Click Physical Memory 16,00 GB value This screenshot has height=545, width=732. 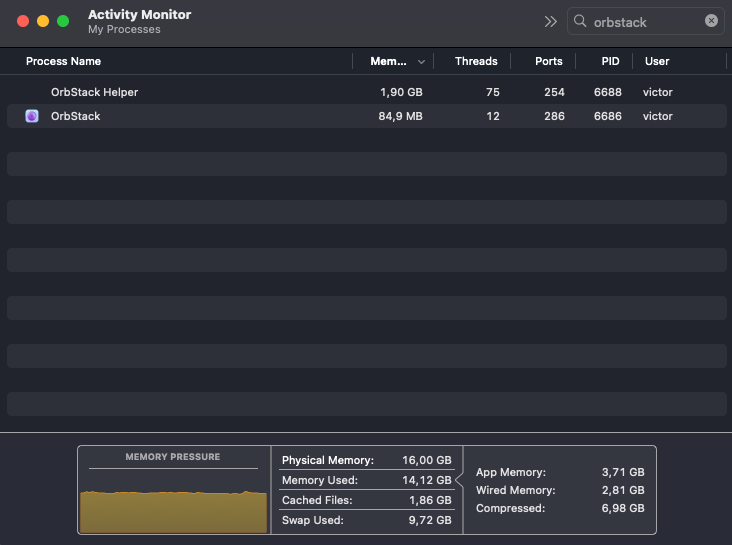pyautogui.click(x=427, y=460)
